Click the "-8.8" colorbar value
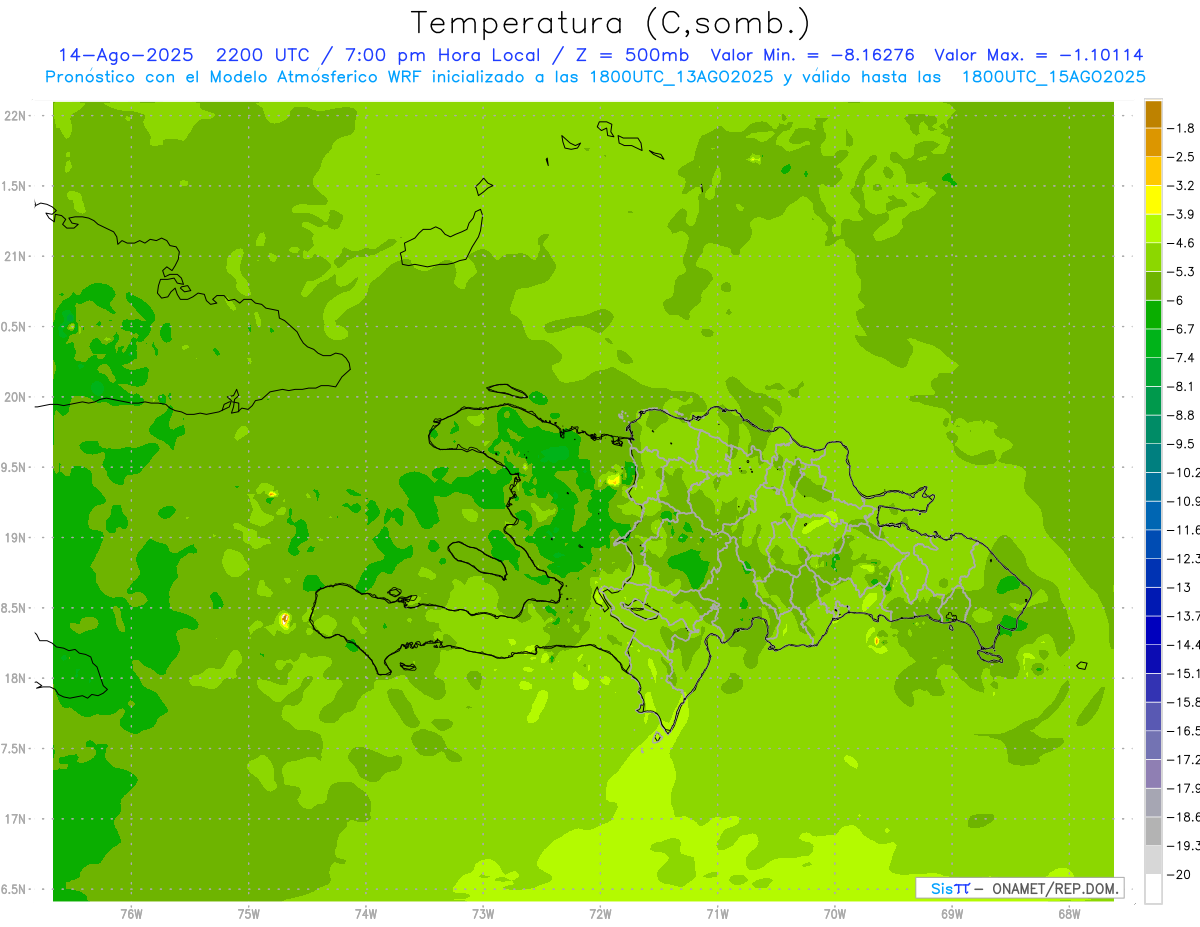 [1181, 415]
